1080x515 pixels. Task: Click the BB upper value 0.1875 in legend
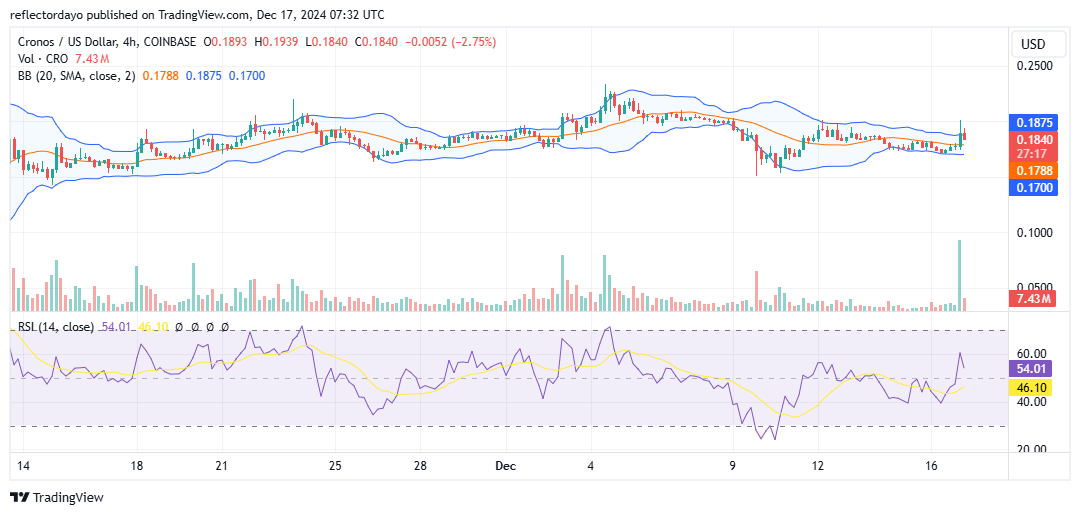coord(205,76)
